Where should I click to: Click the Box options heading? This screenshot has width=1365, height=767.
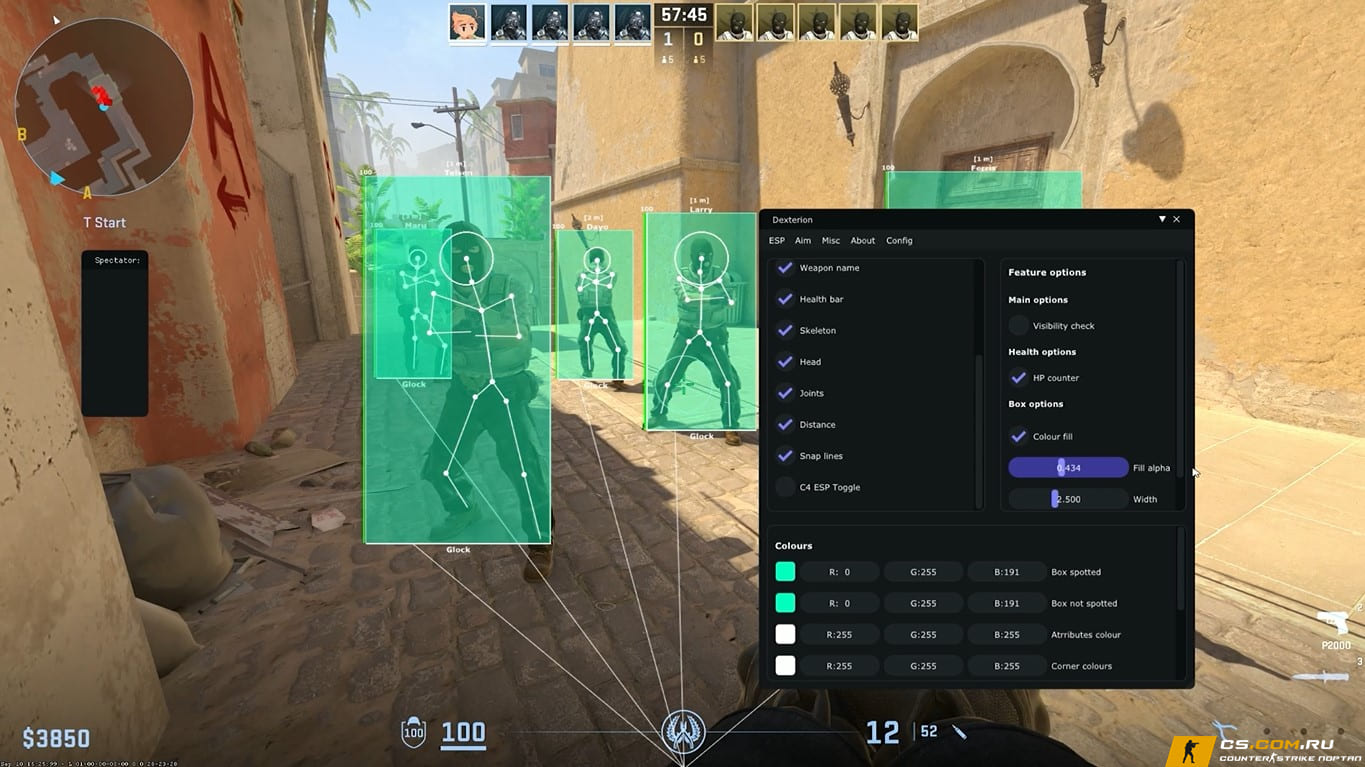tap(1036, 404)
